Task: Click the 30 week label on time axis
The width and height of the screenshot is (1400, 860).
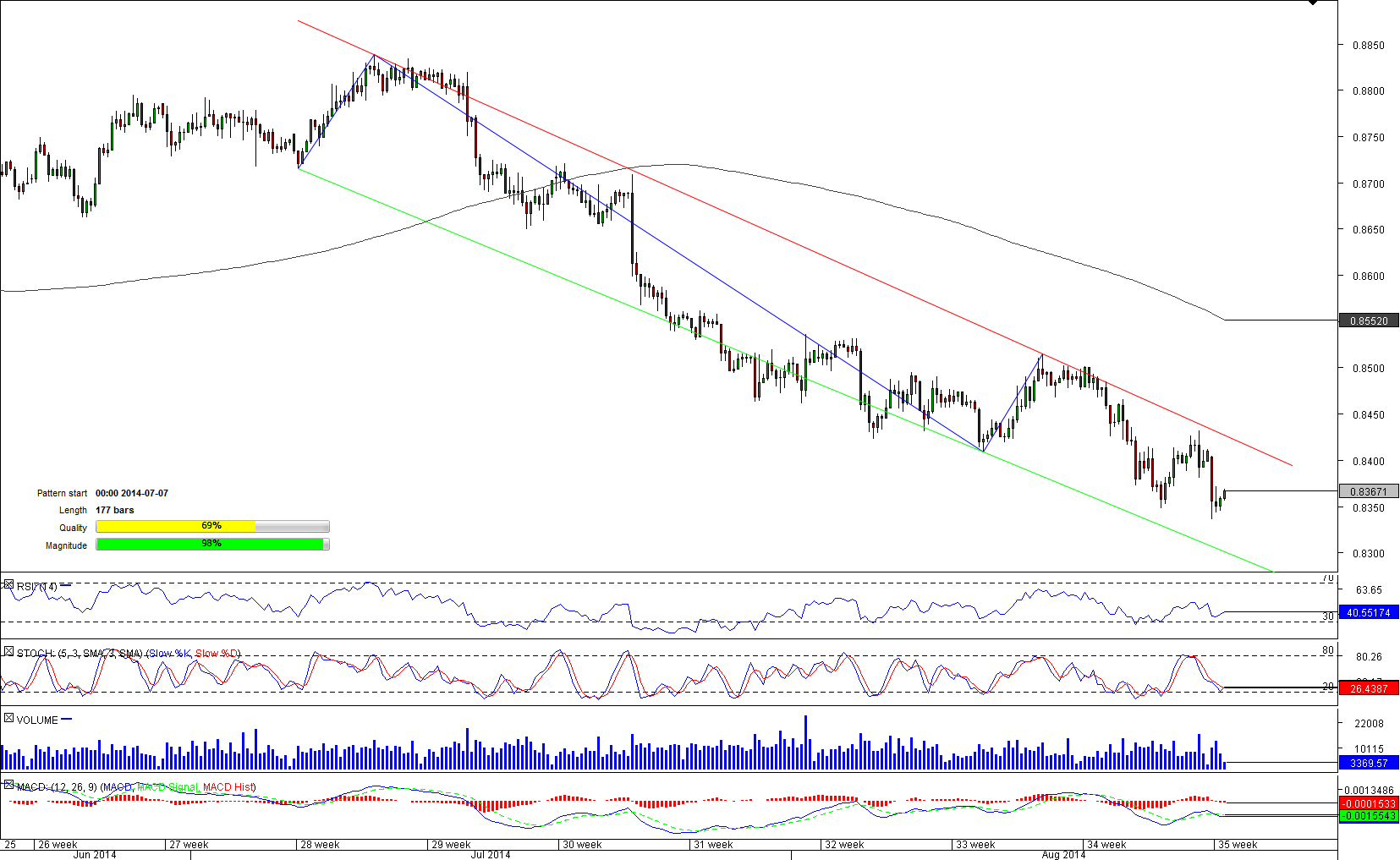Action: (582, 844)
